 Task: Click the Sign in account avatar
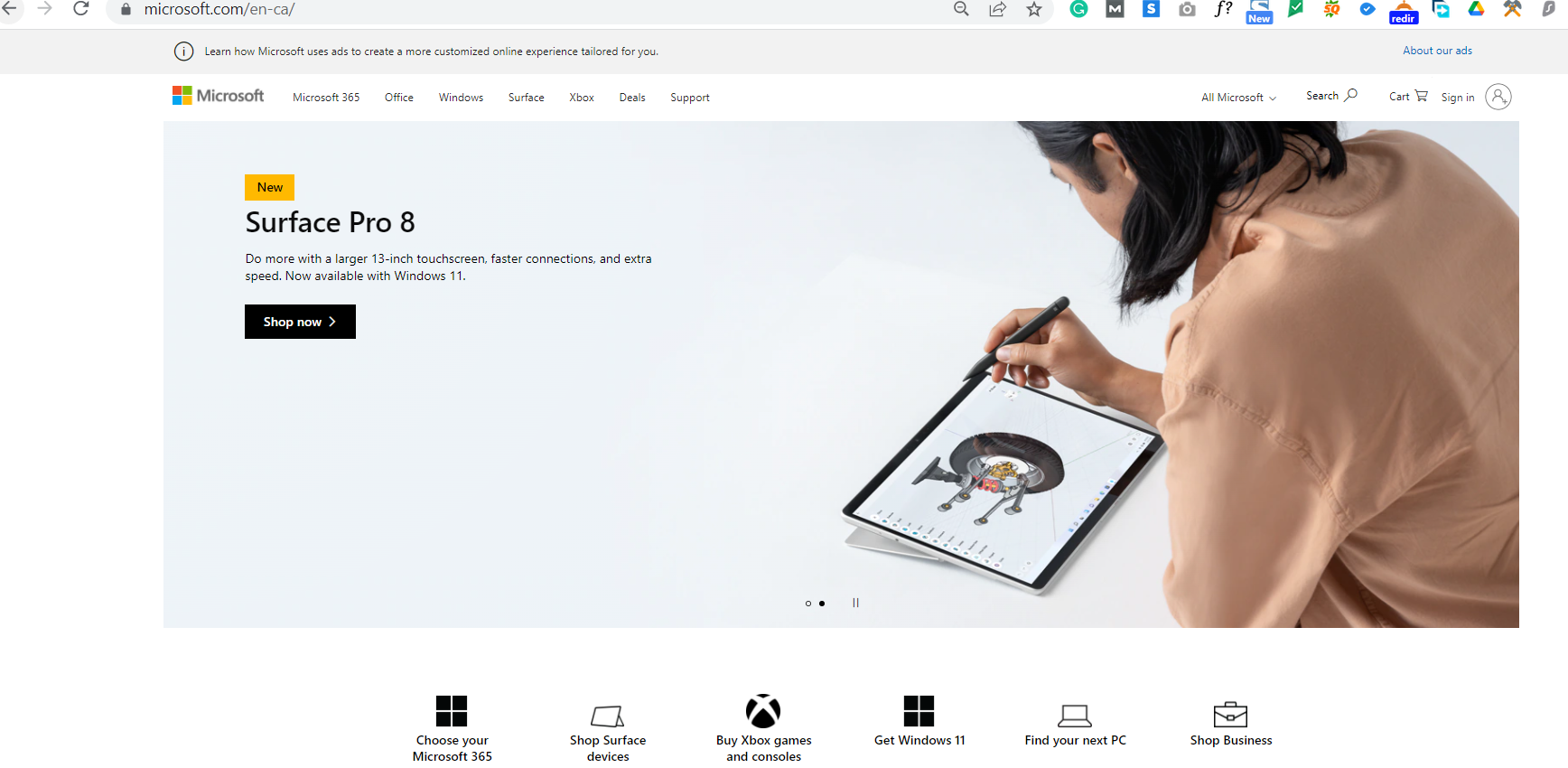1498,97
